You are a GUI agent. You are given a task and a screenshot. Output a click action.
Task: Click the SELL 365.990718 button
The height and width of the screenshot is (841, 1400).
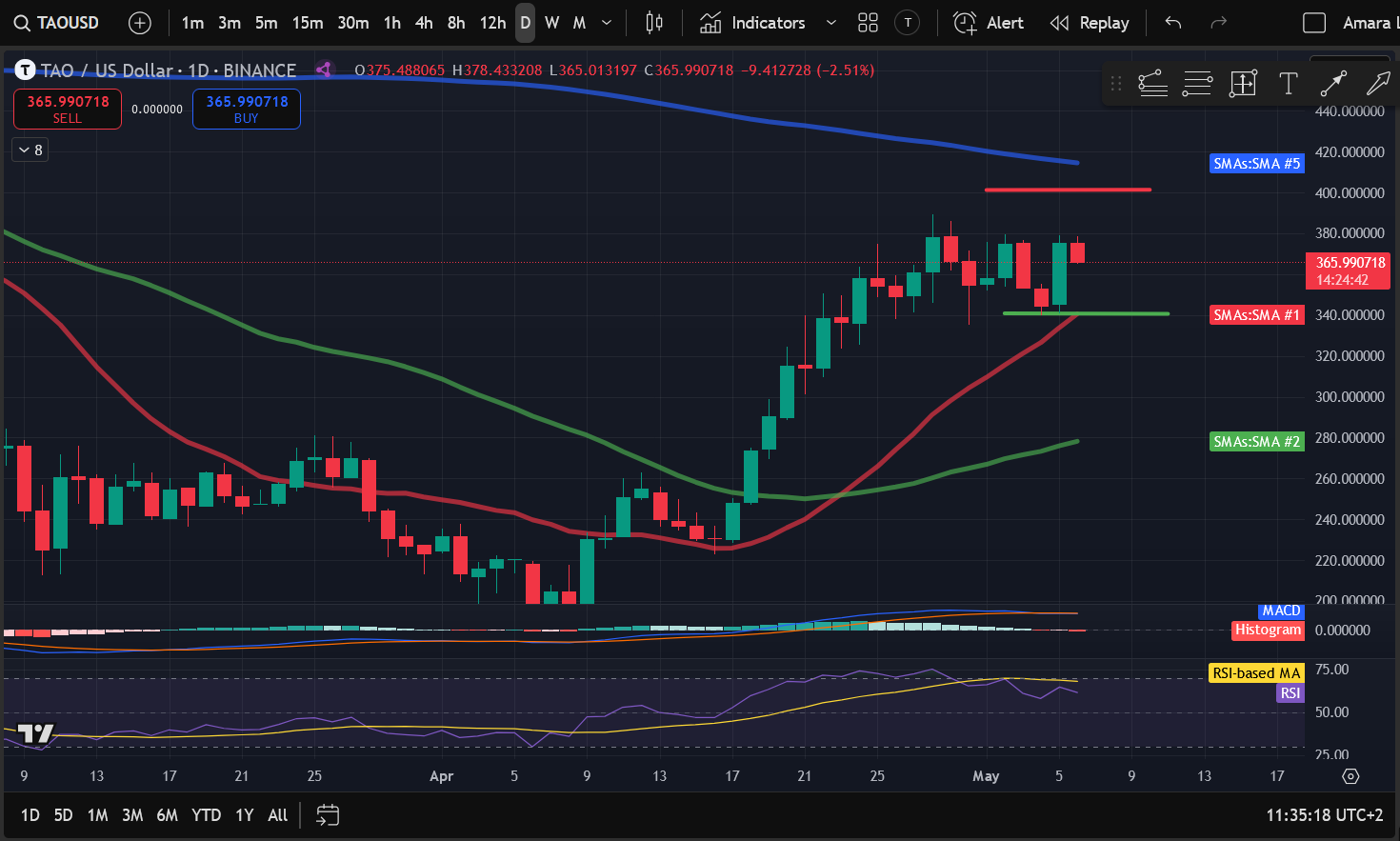tap(68, 109)
